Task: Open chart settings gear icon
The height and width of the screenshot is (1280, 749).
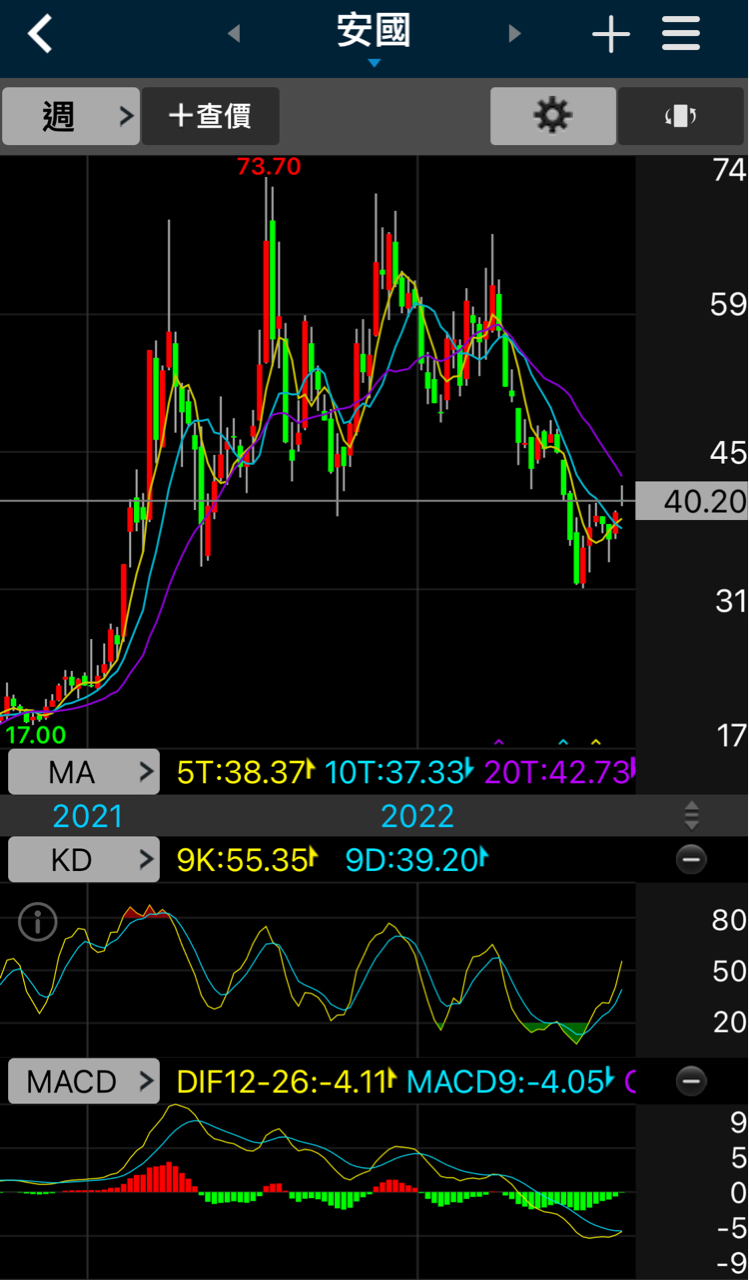Action: coord(553,116)
